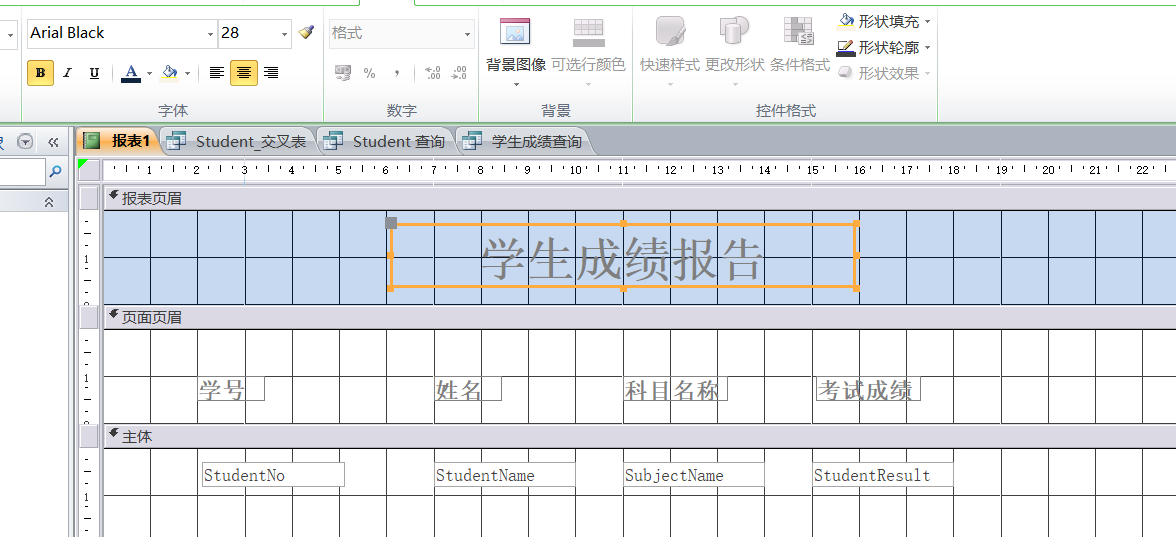Toggle Italic formatting
1176x537 pixels.
click(67, 73)
